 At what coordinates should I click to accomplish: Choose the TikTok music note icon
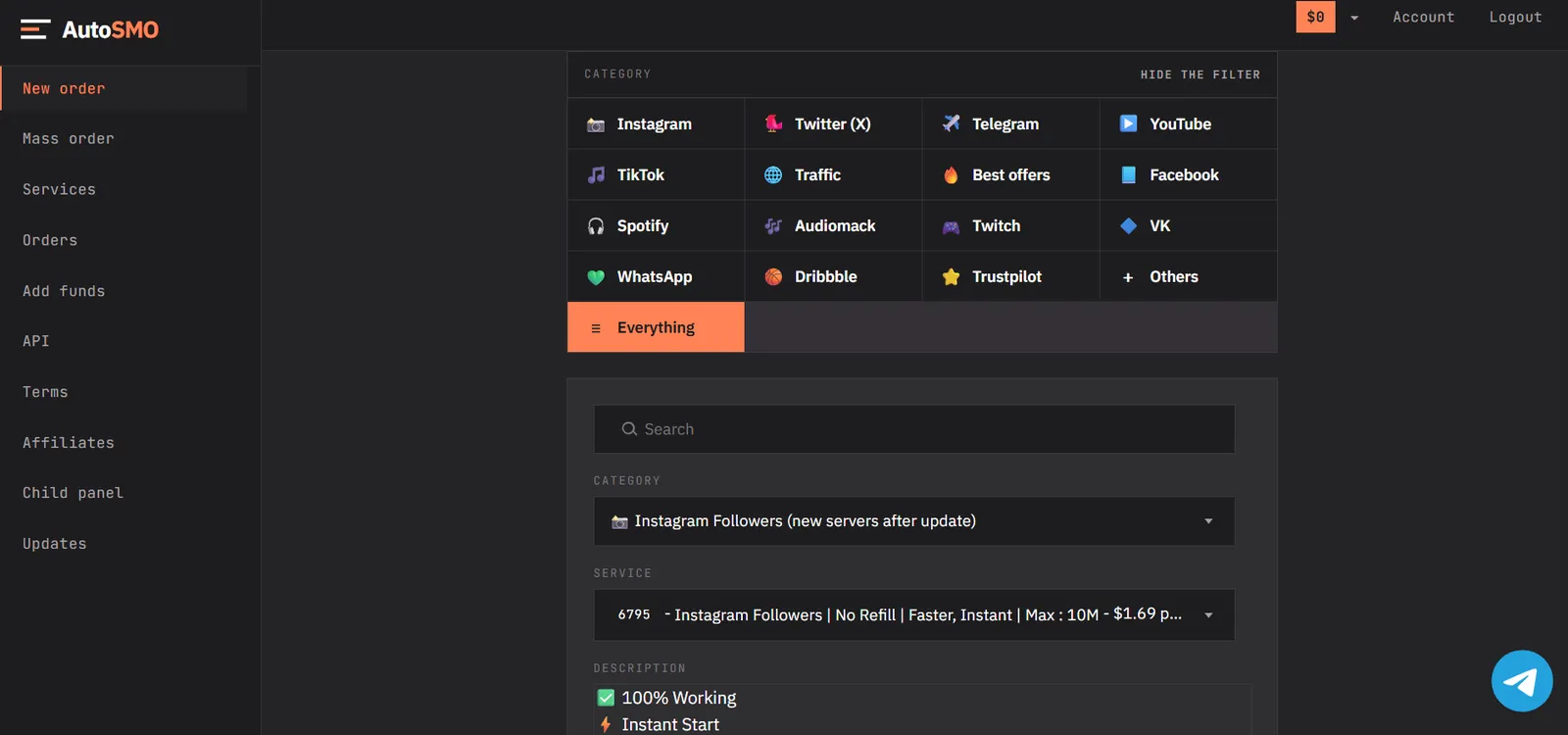click(596, 174)
